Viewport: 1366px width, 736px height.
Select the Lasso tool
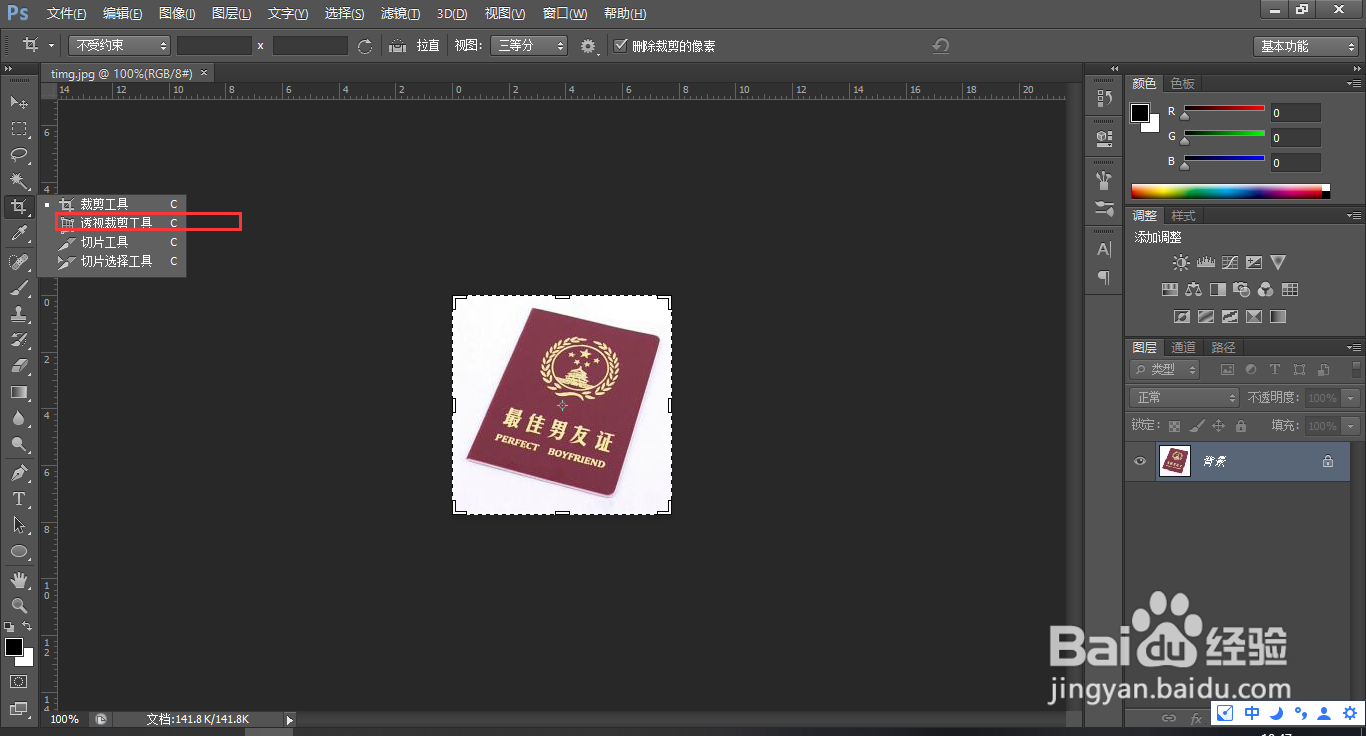click(x=18, y=155)
